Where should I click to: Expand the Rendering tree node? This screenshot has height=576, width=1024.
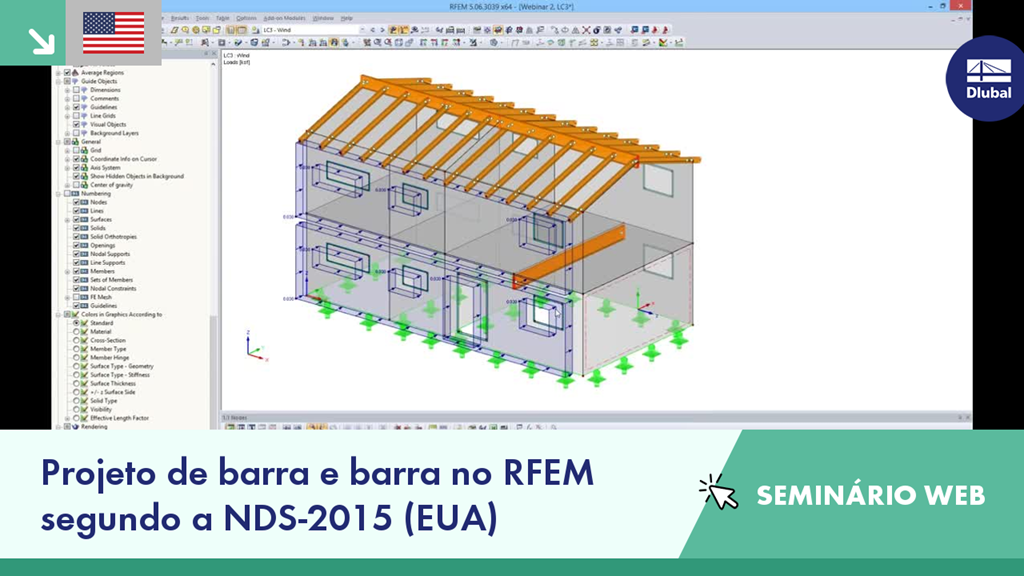click(59, 426)
